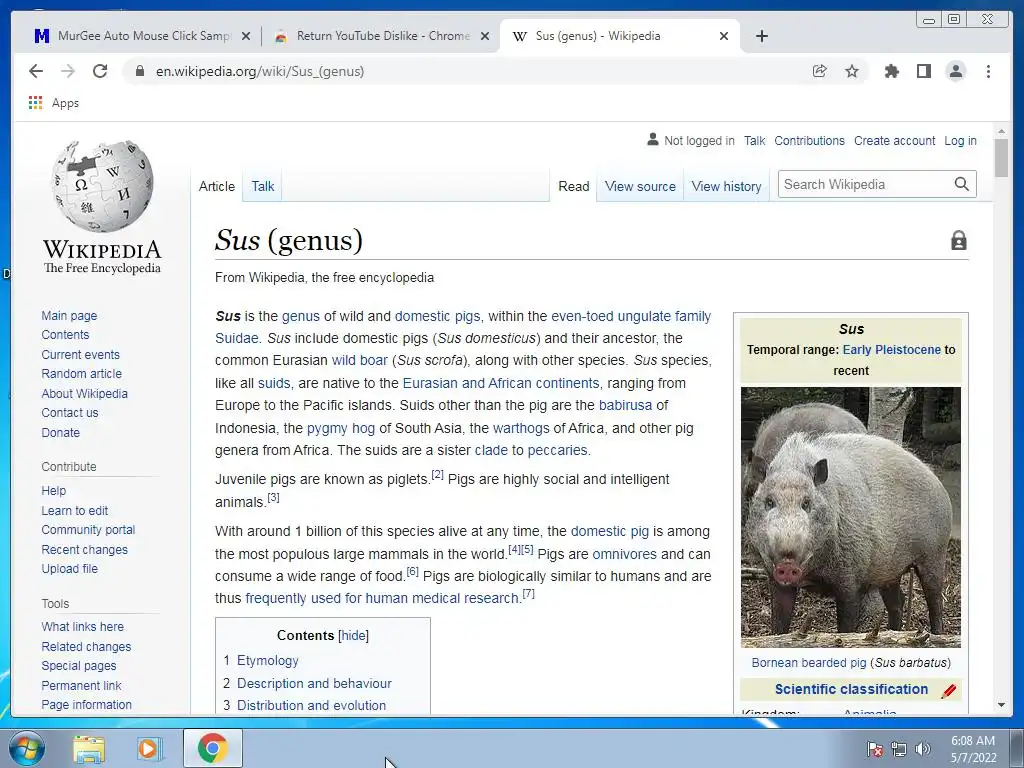Open the share this page icon
Screen dimensions: 1024x768
pyautogui.click(x=820, y=71)
